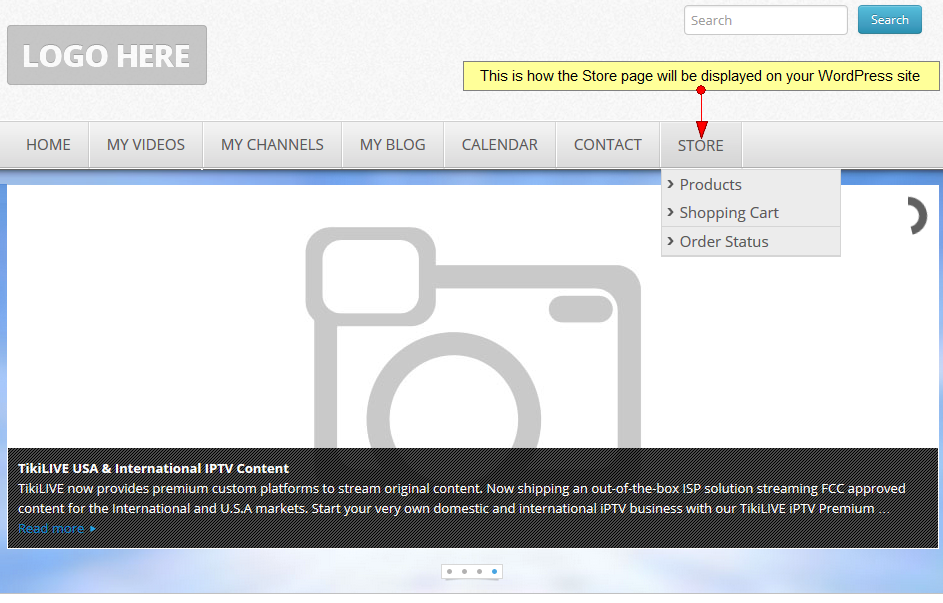Screen dimensions: 943x603
Task: Open the CONTACT page
Action: coord(607,145)
